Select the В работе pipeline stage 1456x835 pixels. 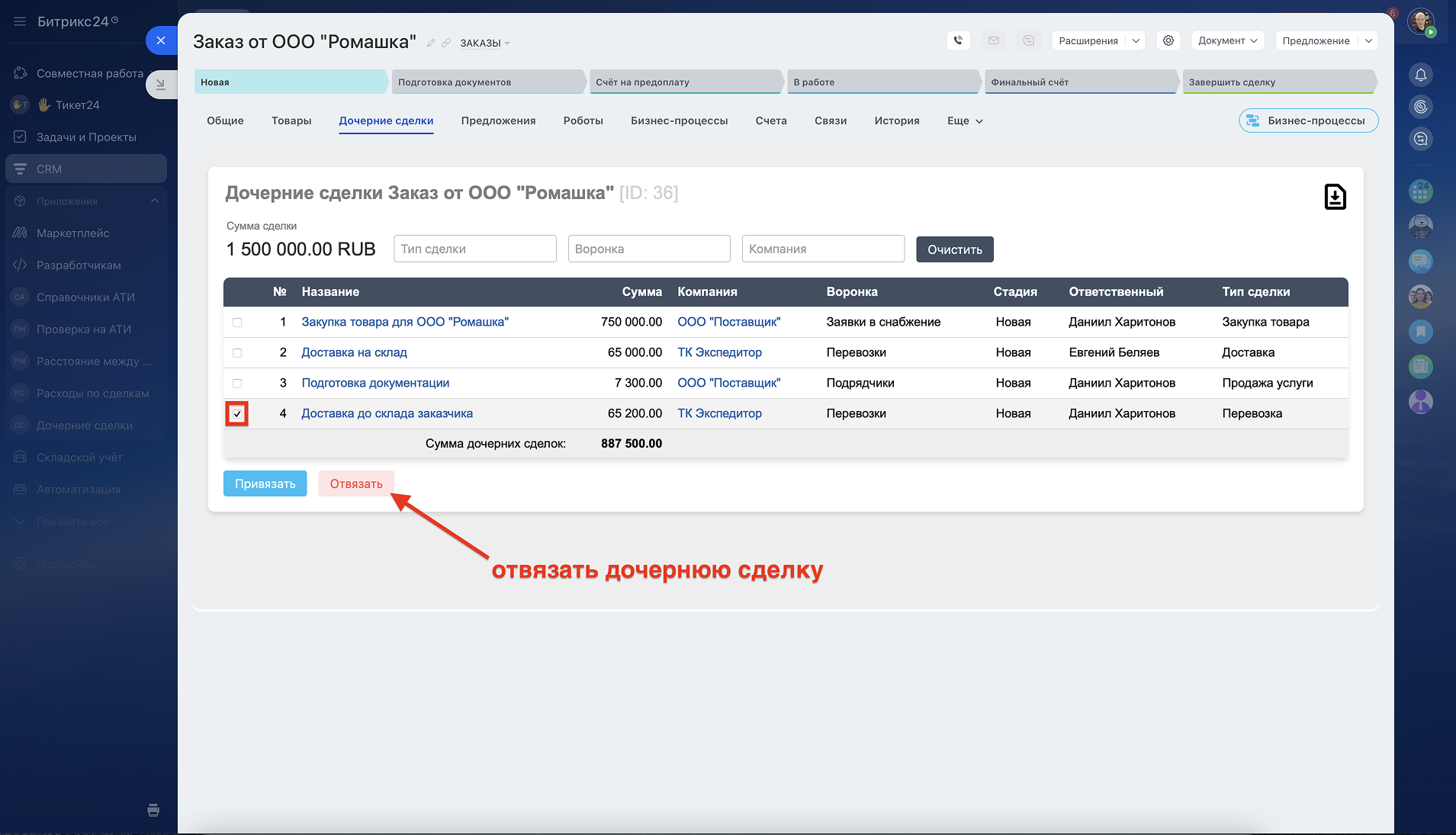(882, 82)
